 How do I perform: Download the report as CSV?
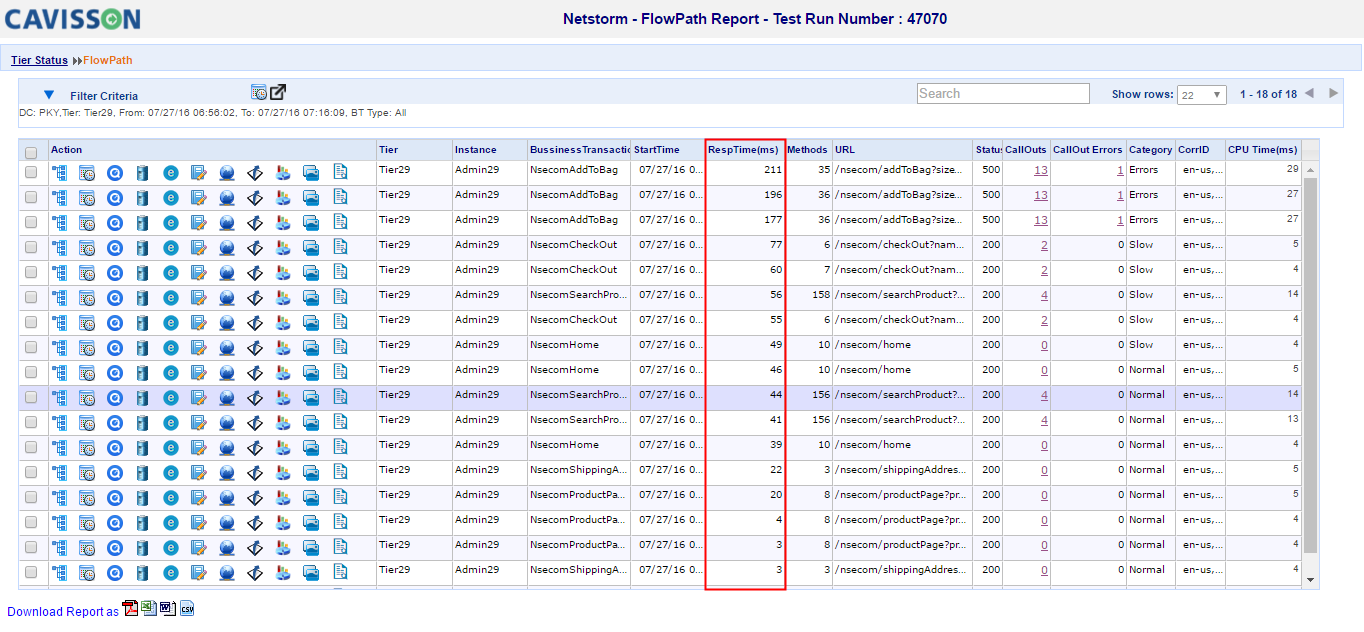pos(187,609)
